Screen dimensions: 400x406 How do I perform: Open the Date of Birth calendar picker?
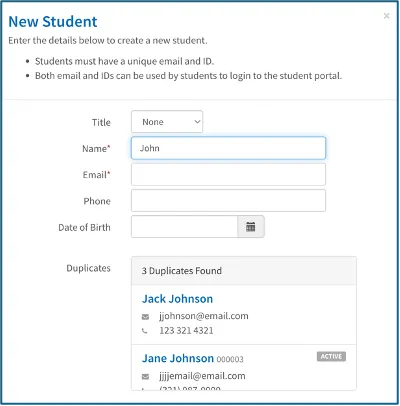(x=251, y=227)
